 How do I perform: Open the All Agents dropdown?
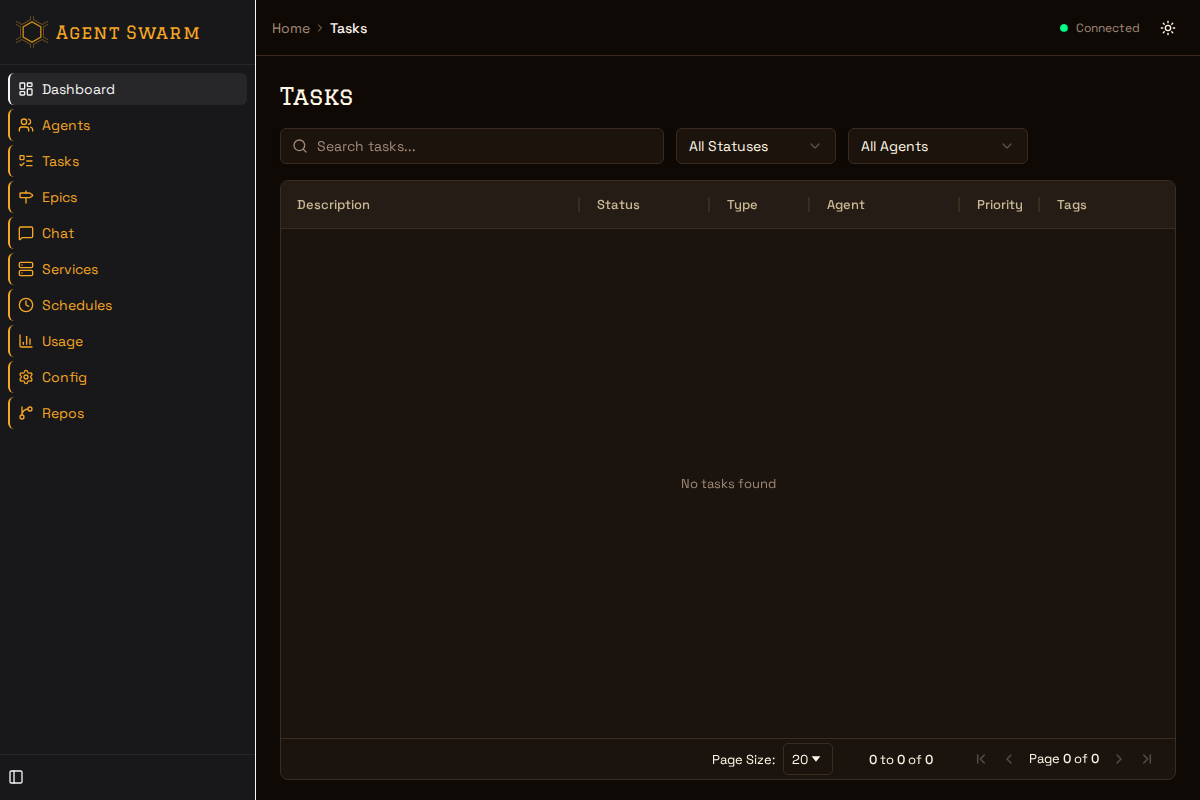click(937, 146)
